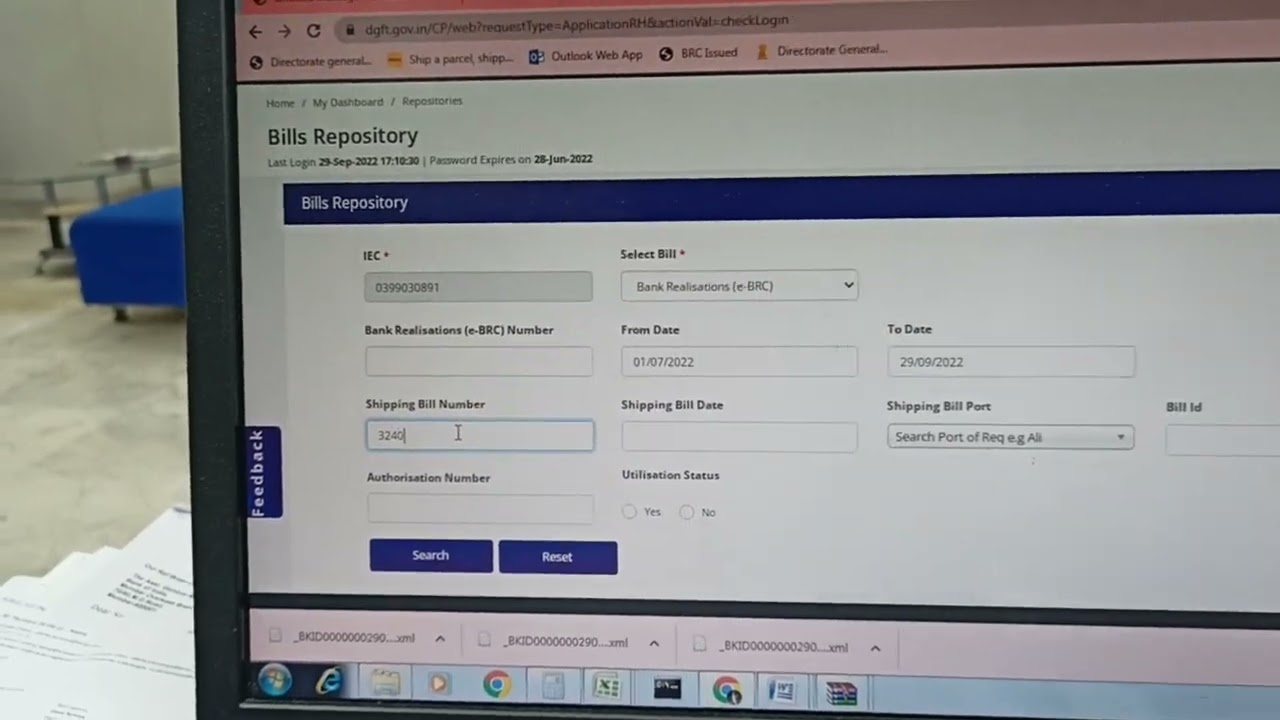This screenshot has width=1280, height=720.
Task: Open the 'Directorate general...' first bookmark
Action: [310, 61]
